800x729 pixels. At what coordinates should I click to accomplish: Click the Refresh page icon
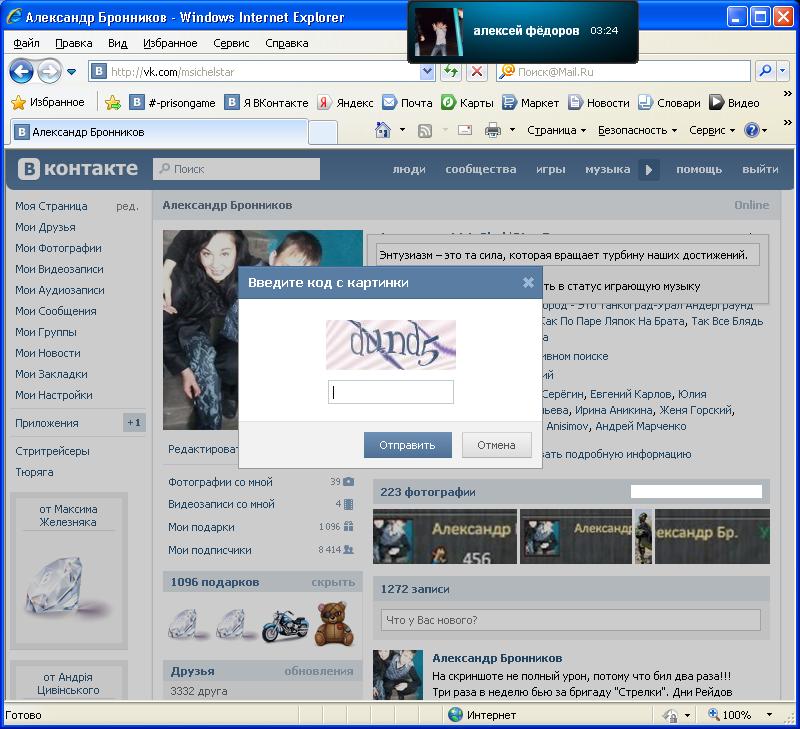coord(451,71)
